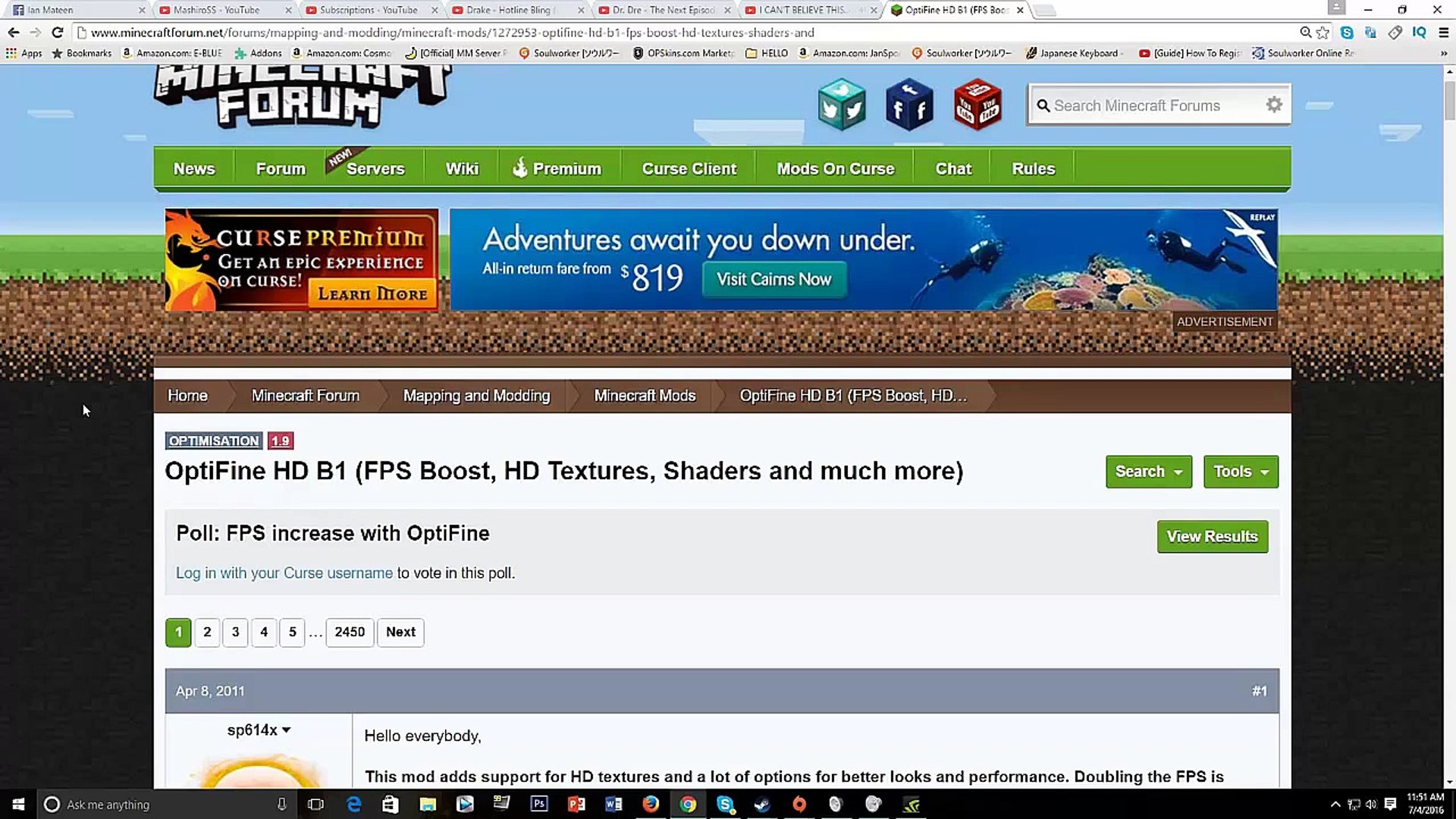Click the OPTIMISATION tag label
This screenshot has height=819, width=1456.
[214, 441]
